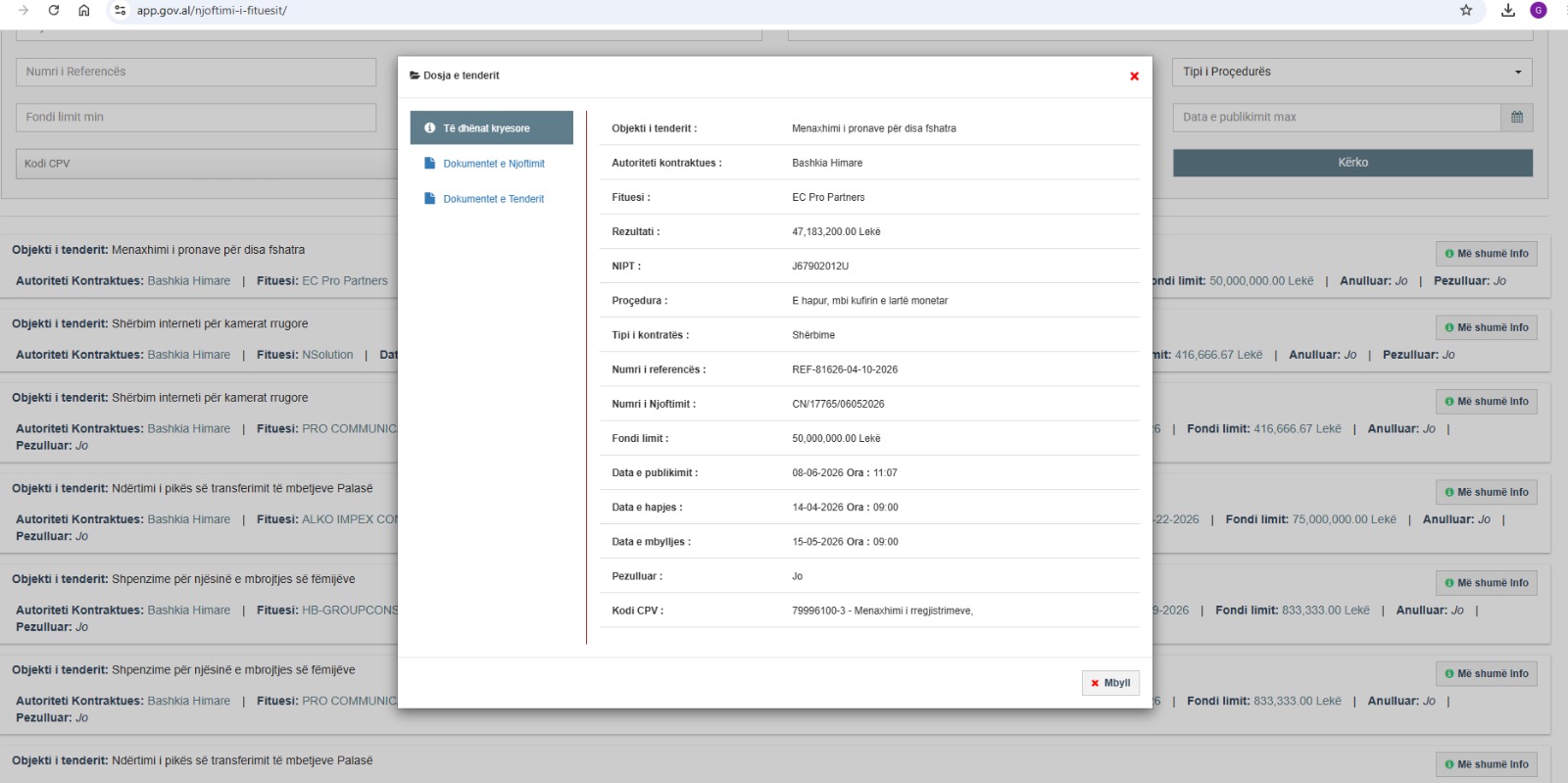Viewport: 1568px width, 783px height.
Task: Select the result value 47,183,200.00 Lekë
Action: [836, 232]
